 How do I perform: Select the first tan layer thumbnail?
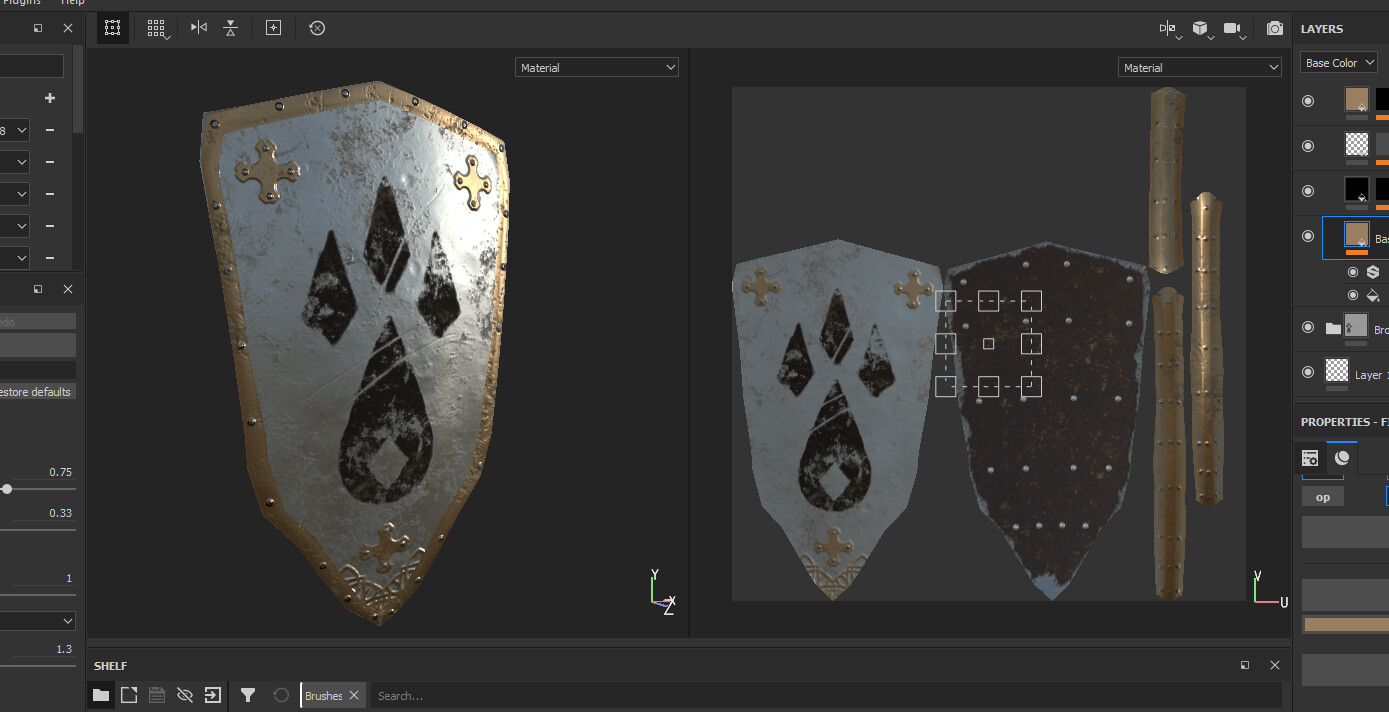1357,99
